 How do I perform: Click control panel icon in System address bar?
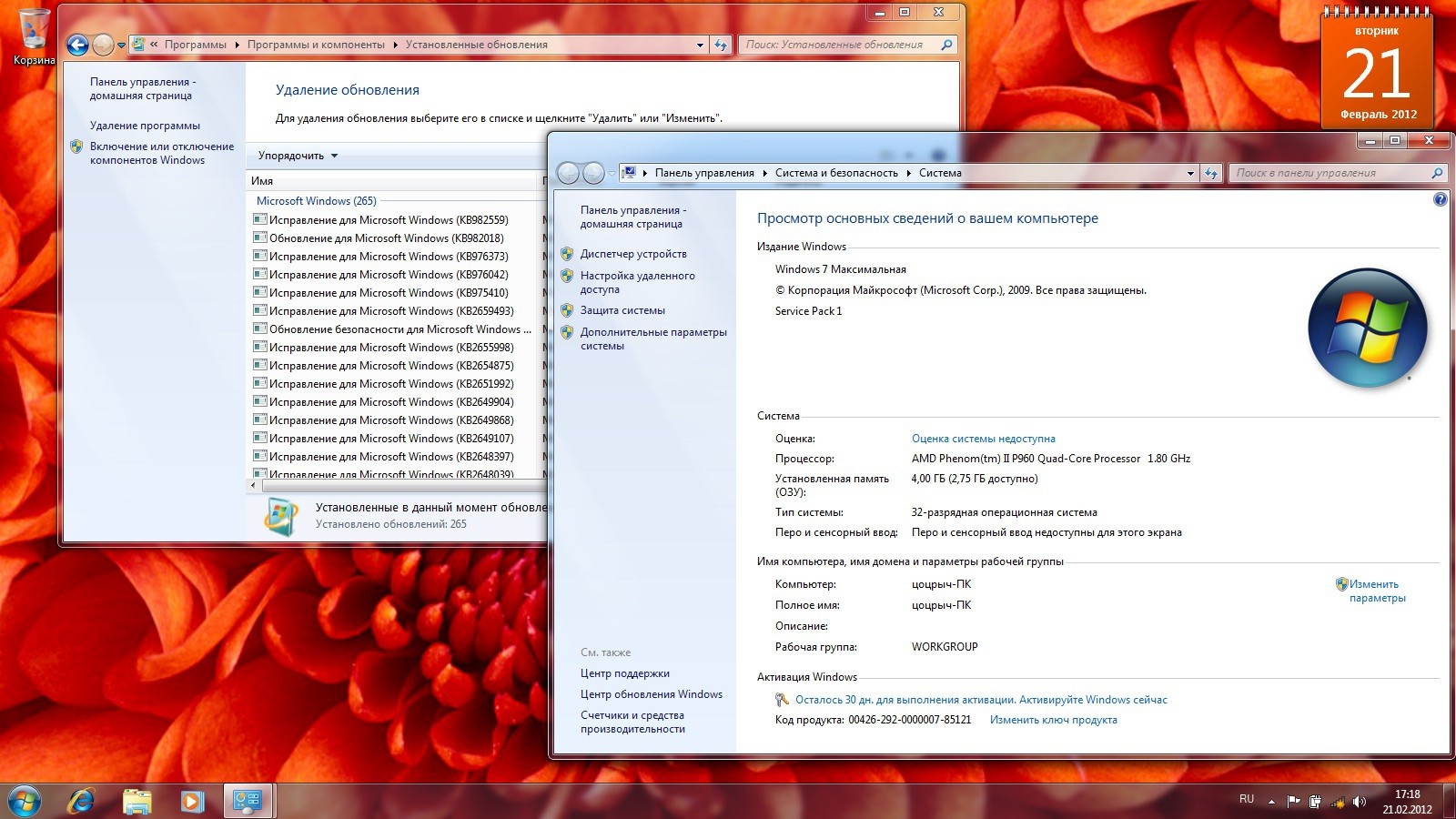629,173
